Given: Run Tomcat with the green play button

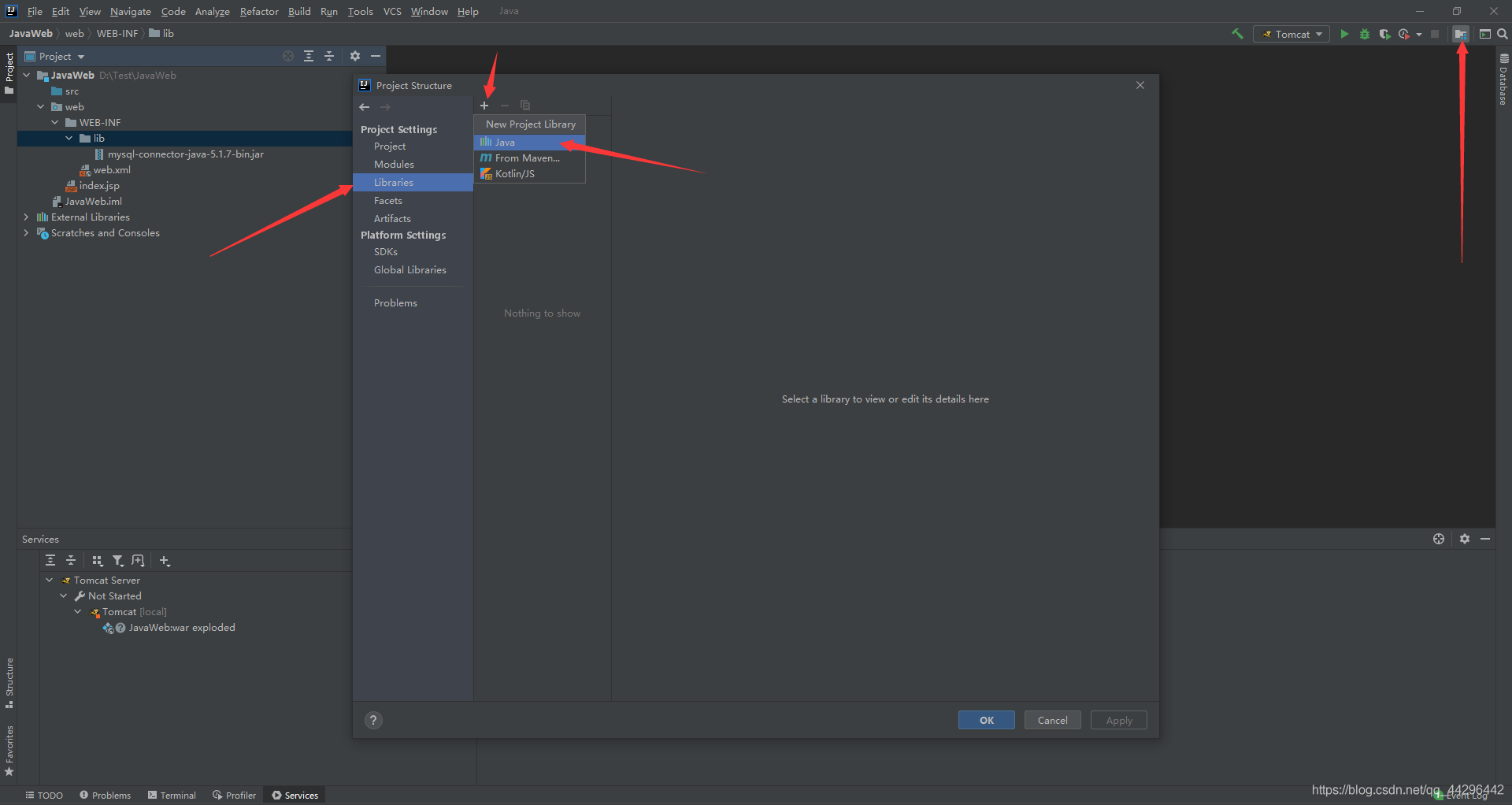Looking at the screenshot, I should pyautogui.click(x=1344, y=34).
